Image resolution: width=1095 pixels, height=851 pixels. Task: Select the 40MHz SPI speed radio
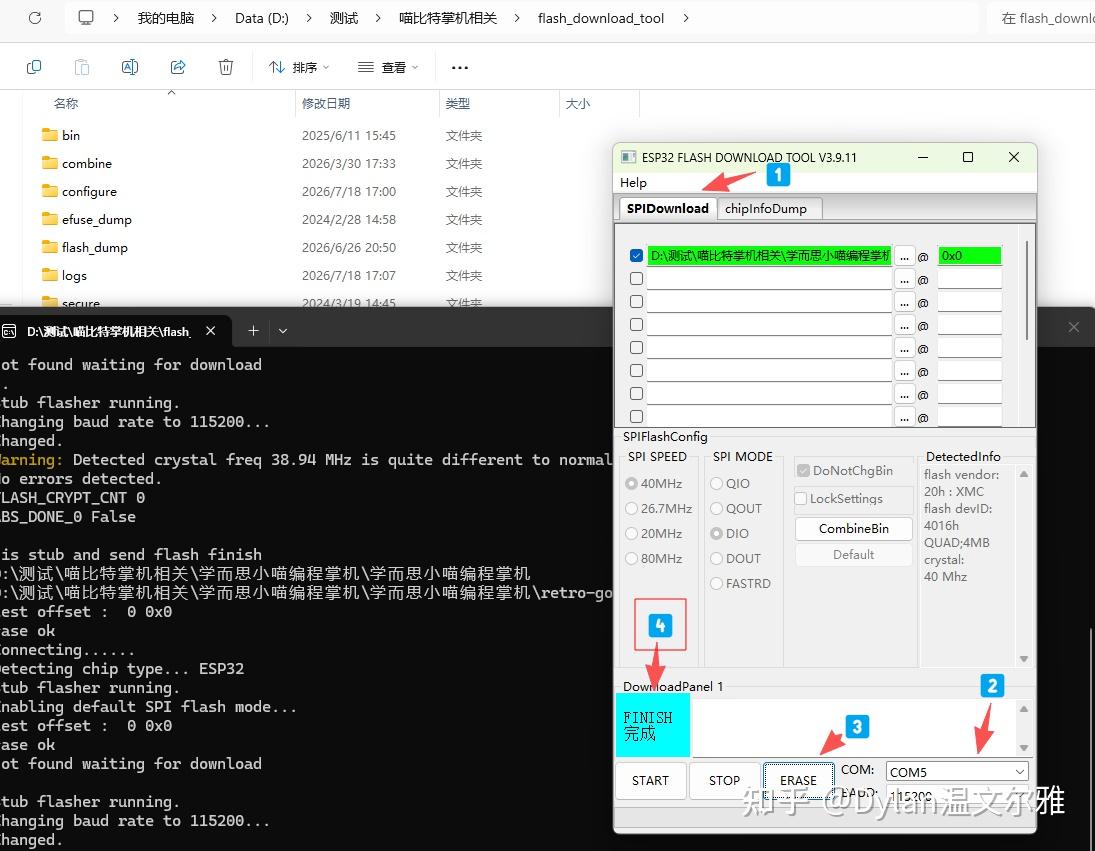point(631,483)
